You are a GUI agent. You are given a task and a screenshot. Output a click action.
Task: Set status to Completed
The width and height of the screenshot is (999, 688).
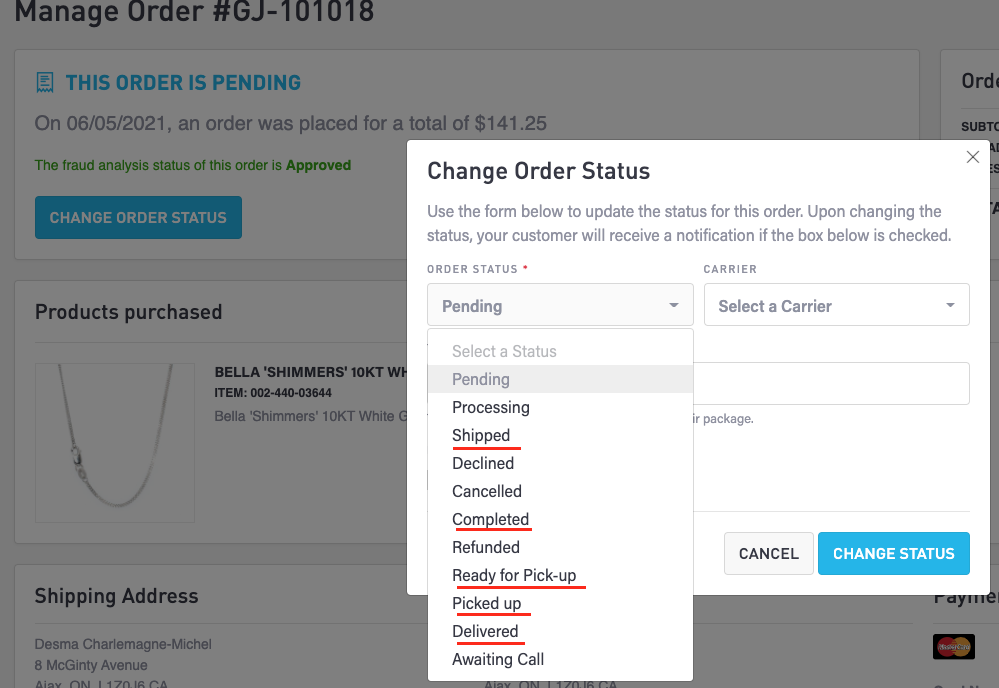490,519
